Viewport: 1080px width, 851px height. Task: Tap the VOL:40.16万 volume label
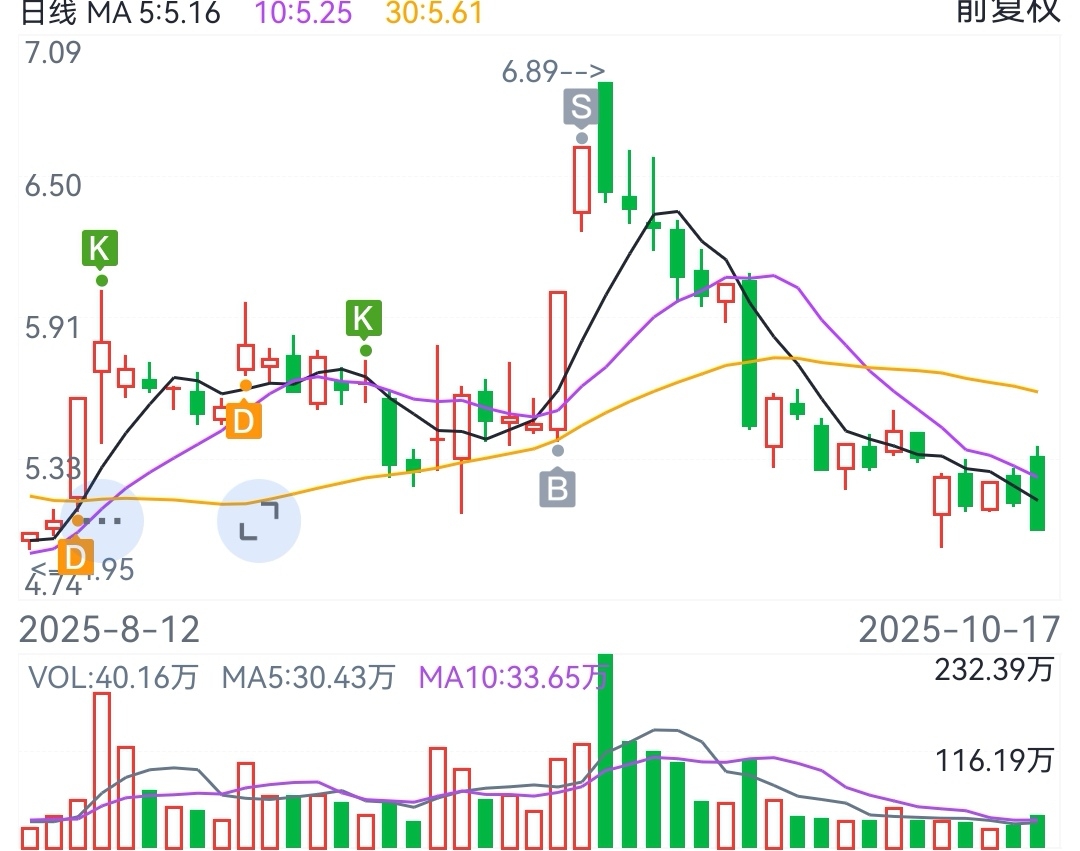click(113, 677)
